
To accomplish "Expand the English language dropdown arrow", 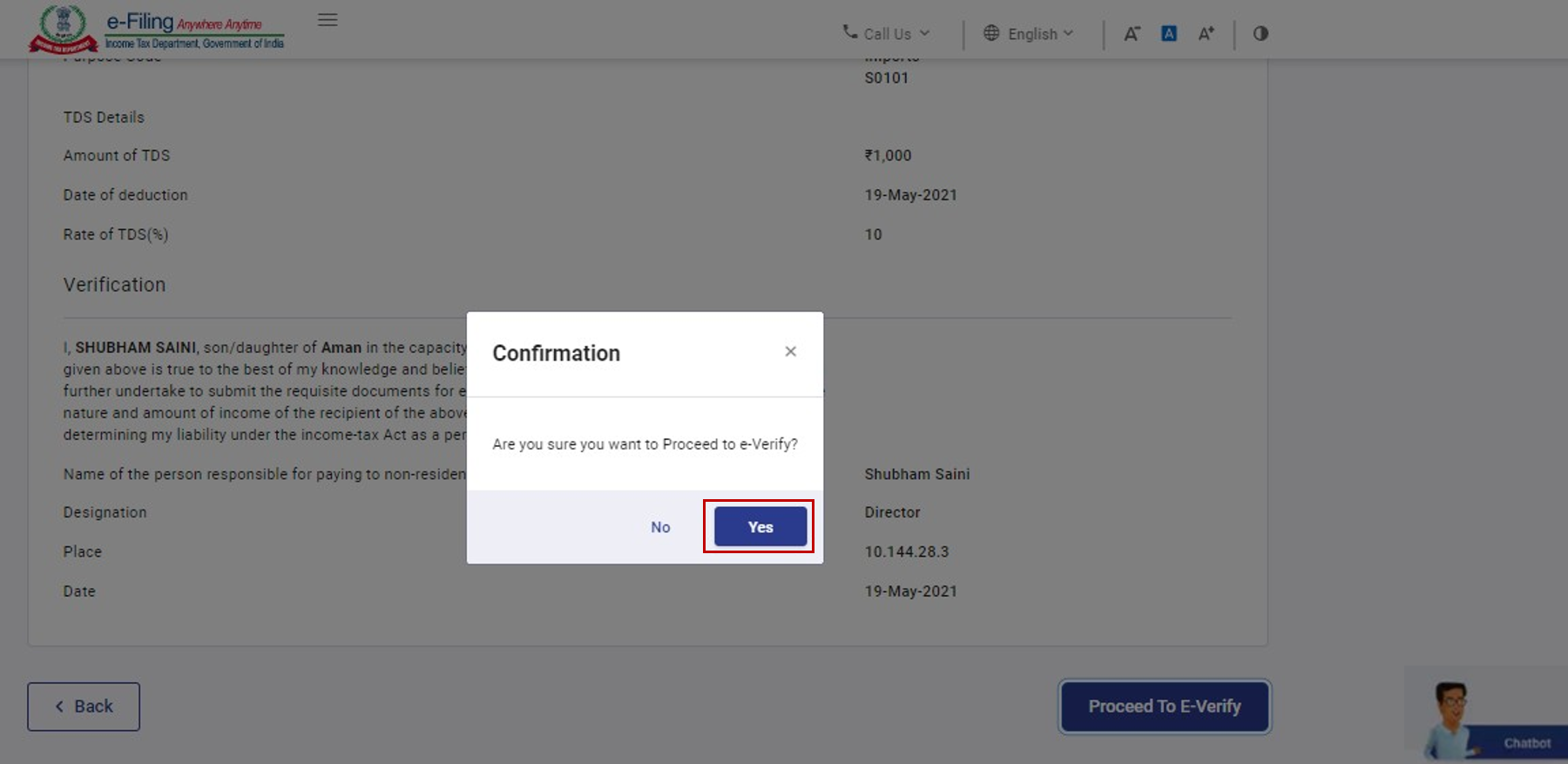I will point(1069,33).
